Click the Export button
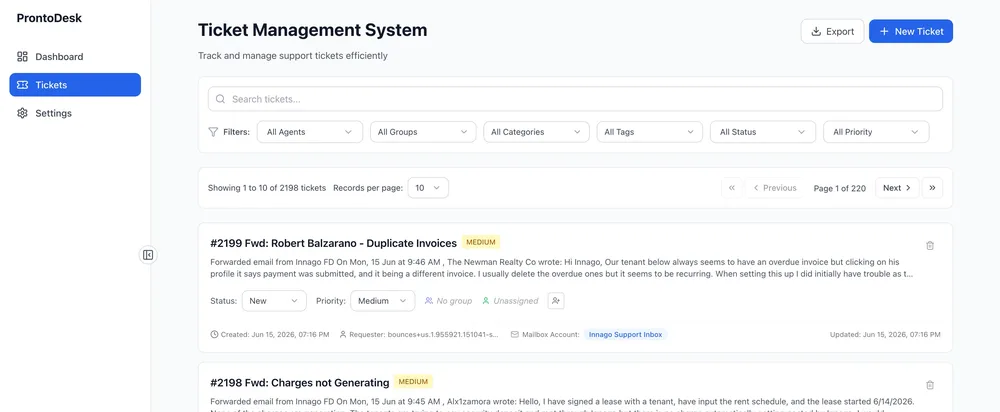This screenshot has height=412, width=1000. [832, 31]
